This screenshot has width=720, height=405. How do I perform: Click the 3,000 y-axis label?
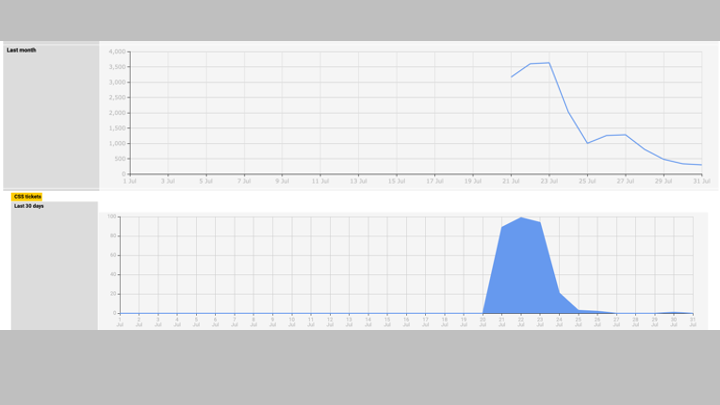click(x=117, y=82)
